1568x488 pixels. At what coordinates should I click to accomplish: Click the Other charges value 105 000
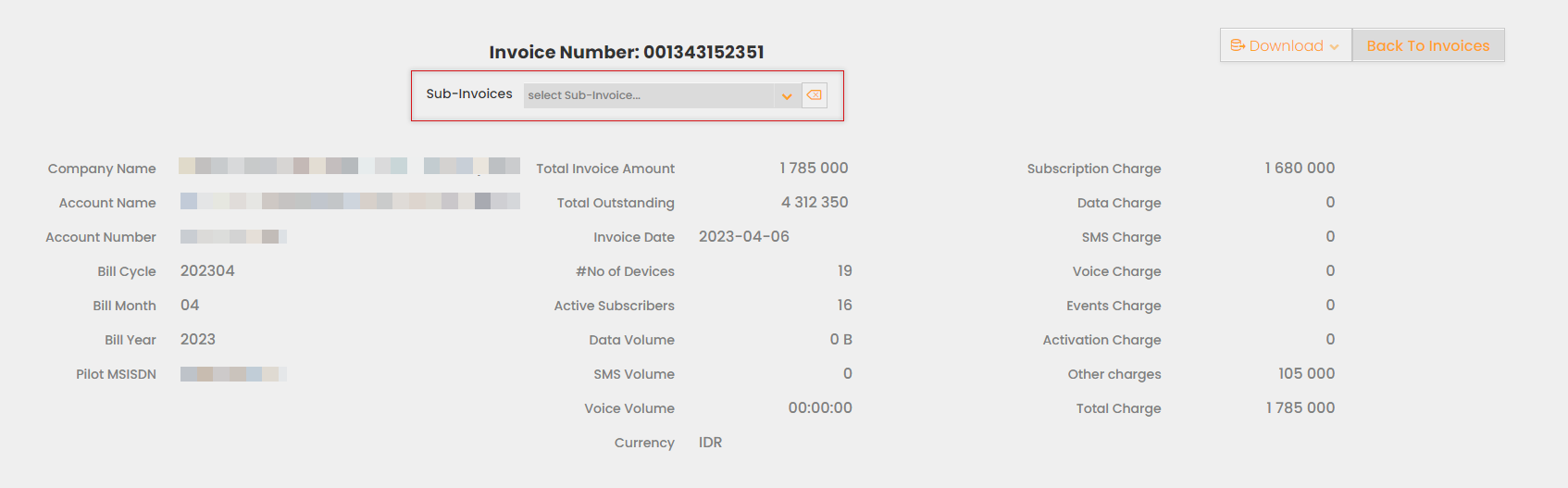1306,373
